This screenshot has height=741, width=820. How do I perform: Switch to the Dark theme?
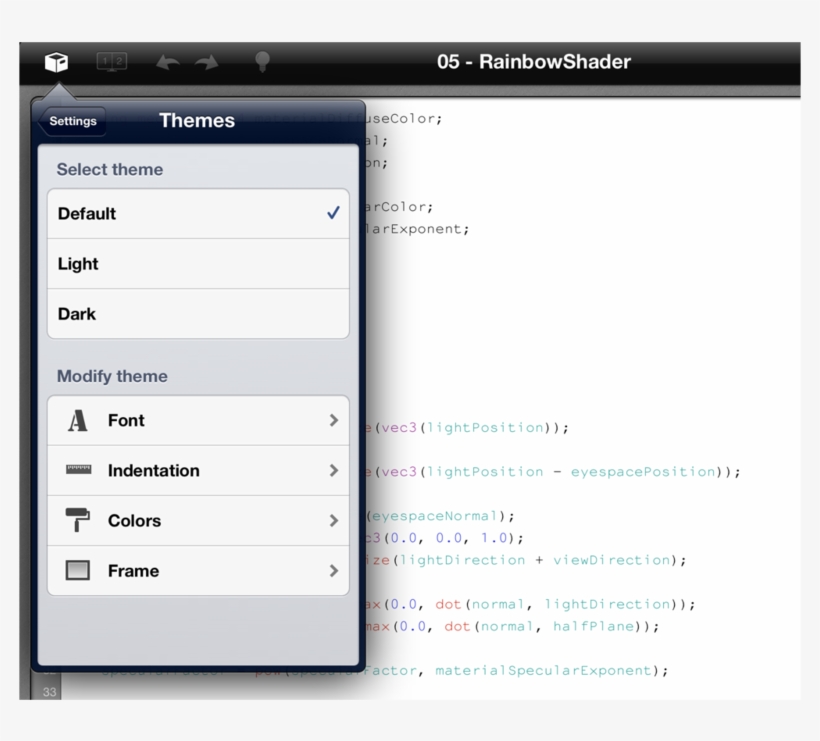pos(198,314)
